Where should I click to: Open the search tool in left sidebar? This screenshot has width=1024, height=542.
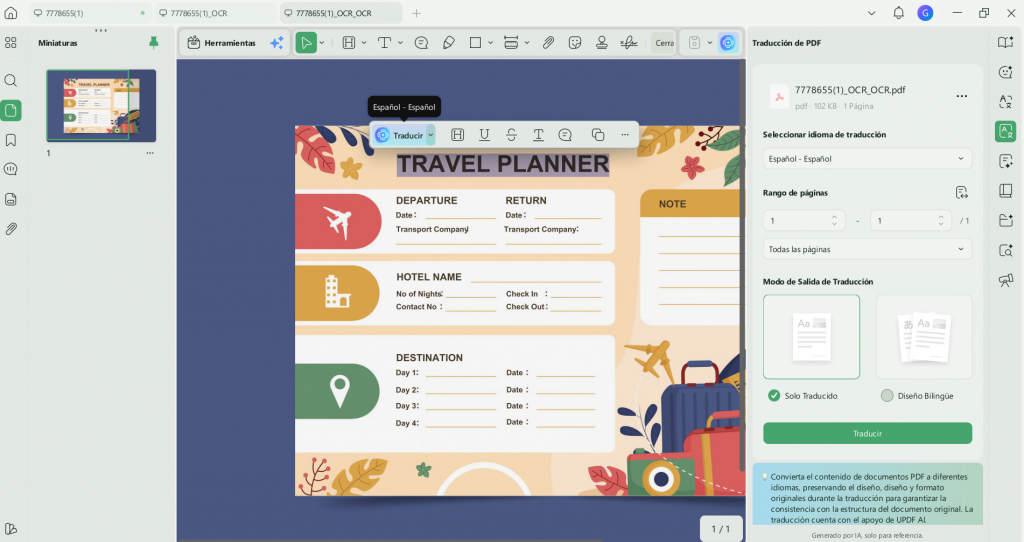tap(10, 80)
